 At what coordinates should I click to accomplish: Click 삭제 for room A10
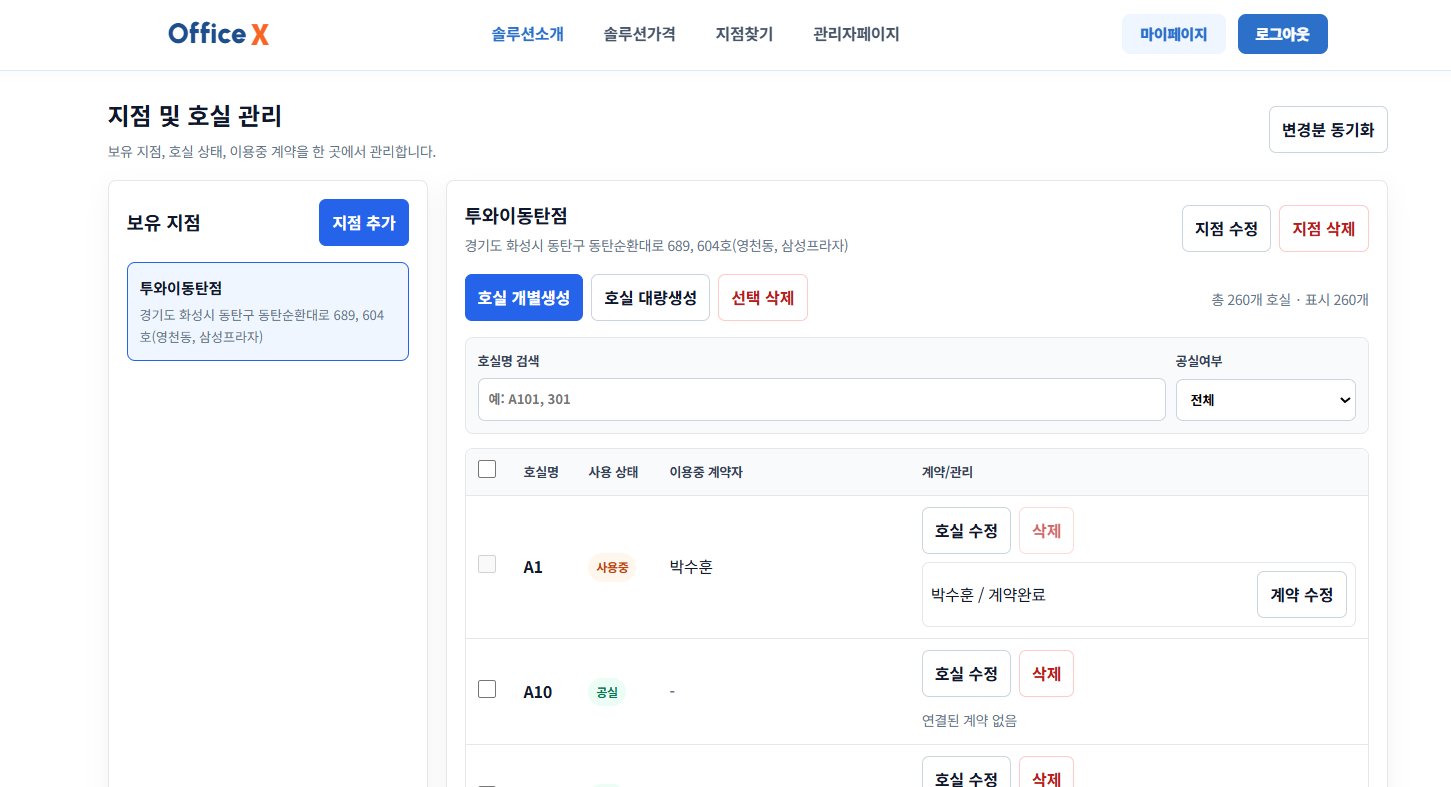point(1046,674)
